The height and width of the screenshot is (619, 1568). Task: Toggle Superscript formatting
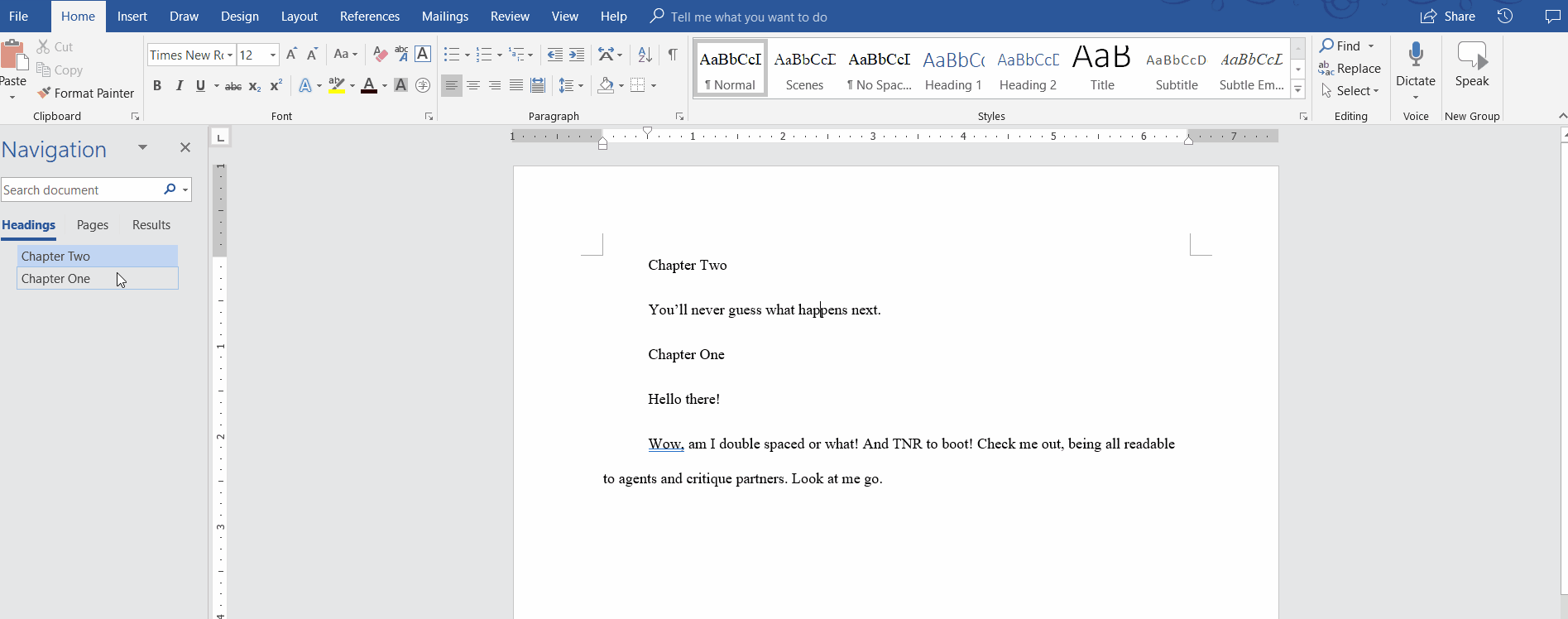pyautogui.click(x=276, y=85)
